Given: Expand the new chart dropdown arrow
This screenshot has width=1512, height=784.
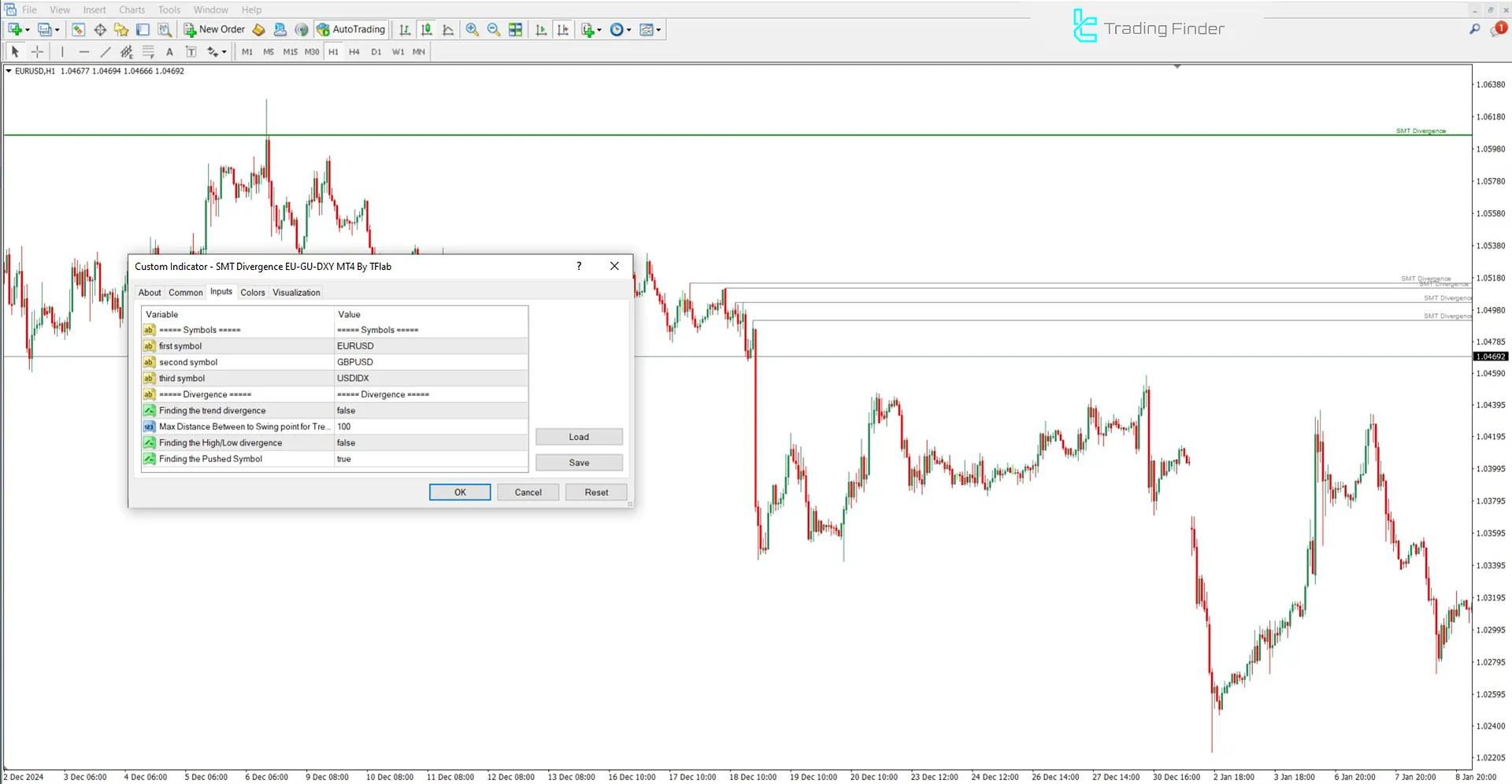Looking at the screenshot, I should pyautogui.click(x=28, y=30).
